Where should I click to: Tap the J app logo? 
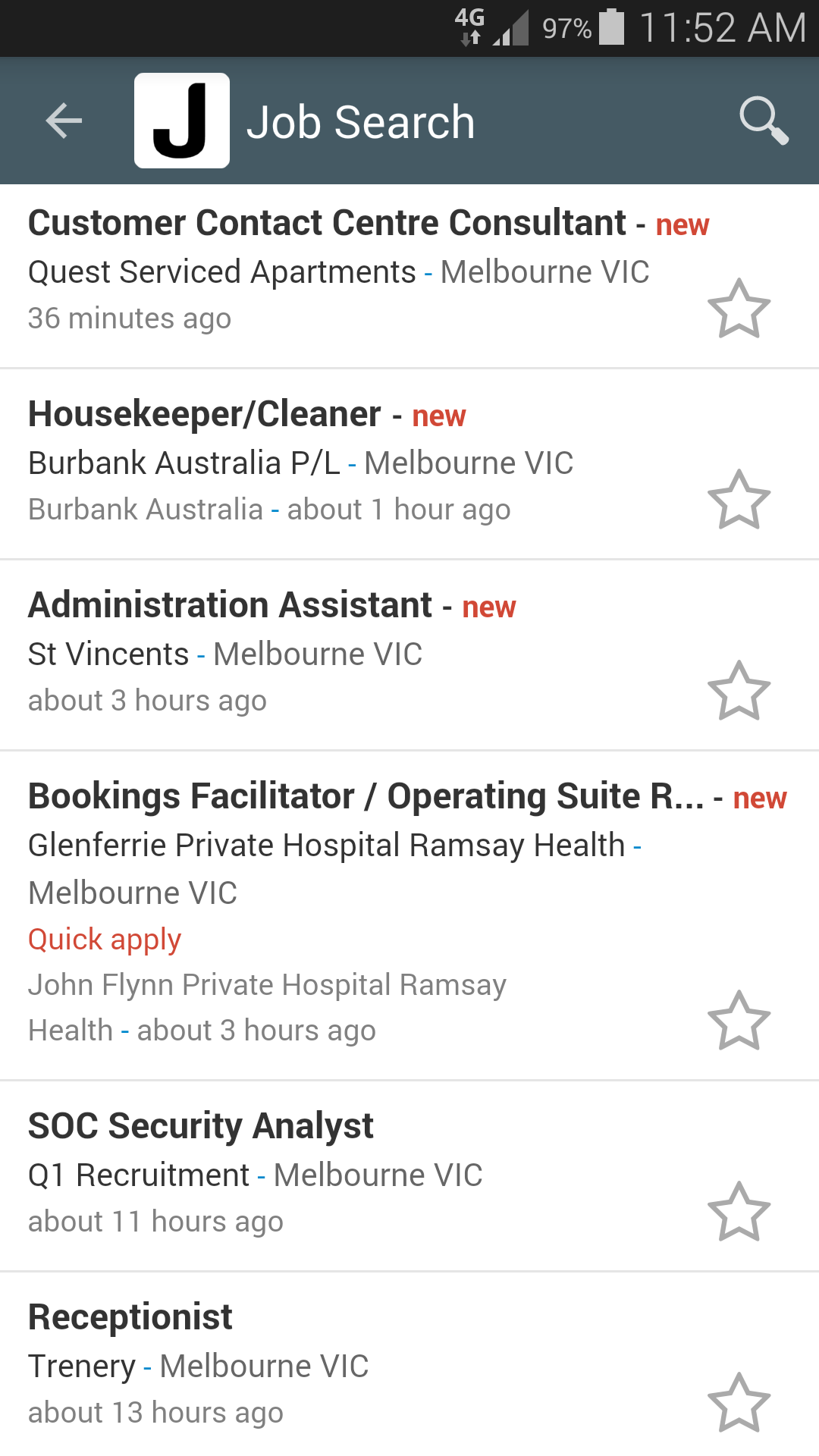(x=182, y=121)
